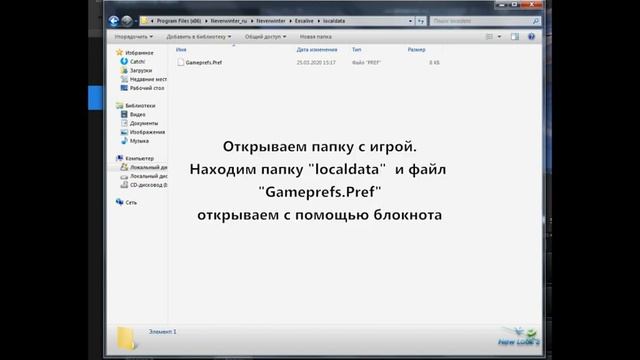Click the Изображения picture icon
This screenshot has height=360, width=640.
click(124, 132)
